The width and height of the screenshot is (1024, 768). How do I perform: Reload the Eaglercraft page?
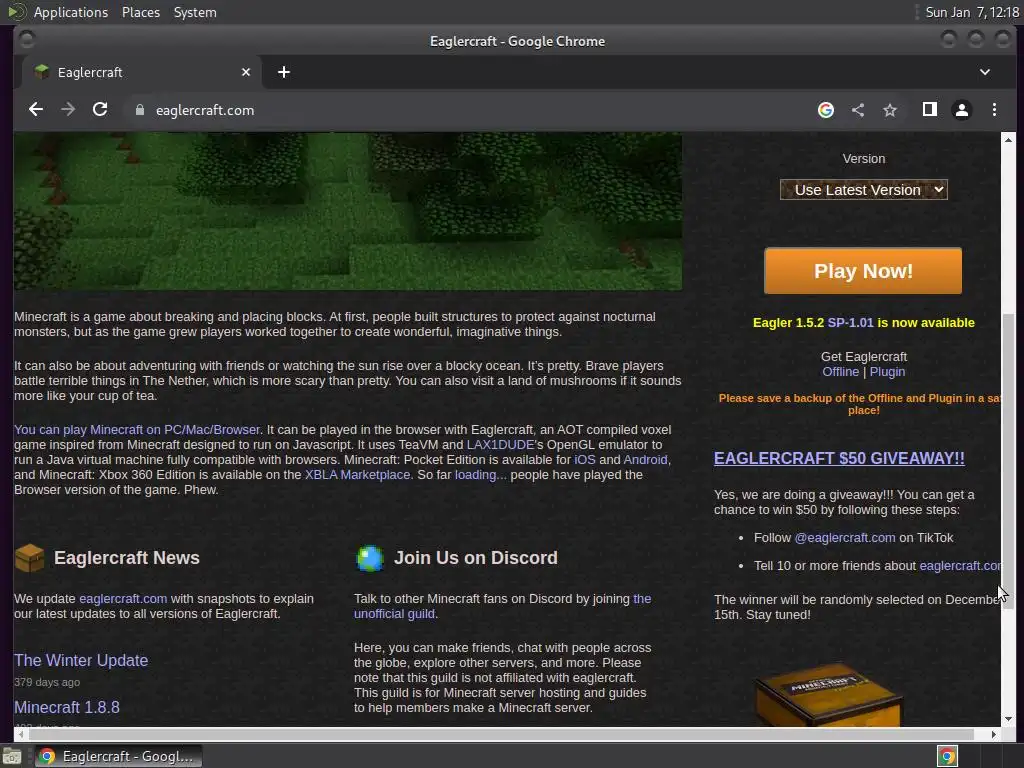(x=100, y=110)
